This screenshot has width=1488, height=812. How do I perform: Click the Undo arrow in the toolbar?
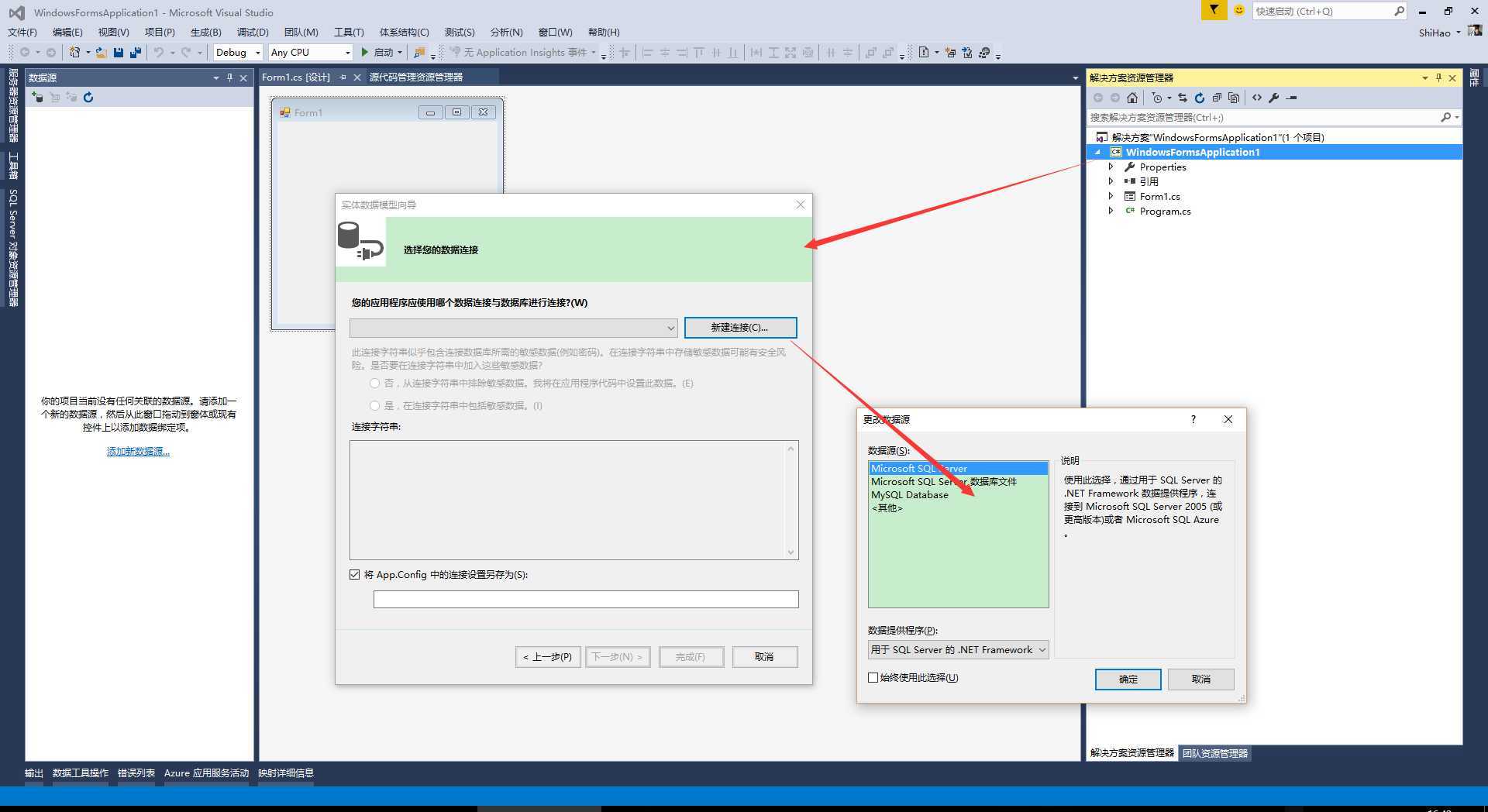click(x=158, y=53)
